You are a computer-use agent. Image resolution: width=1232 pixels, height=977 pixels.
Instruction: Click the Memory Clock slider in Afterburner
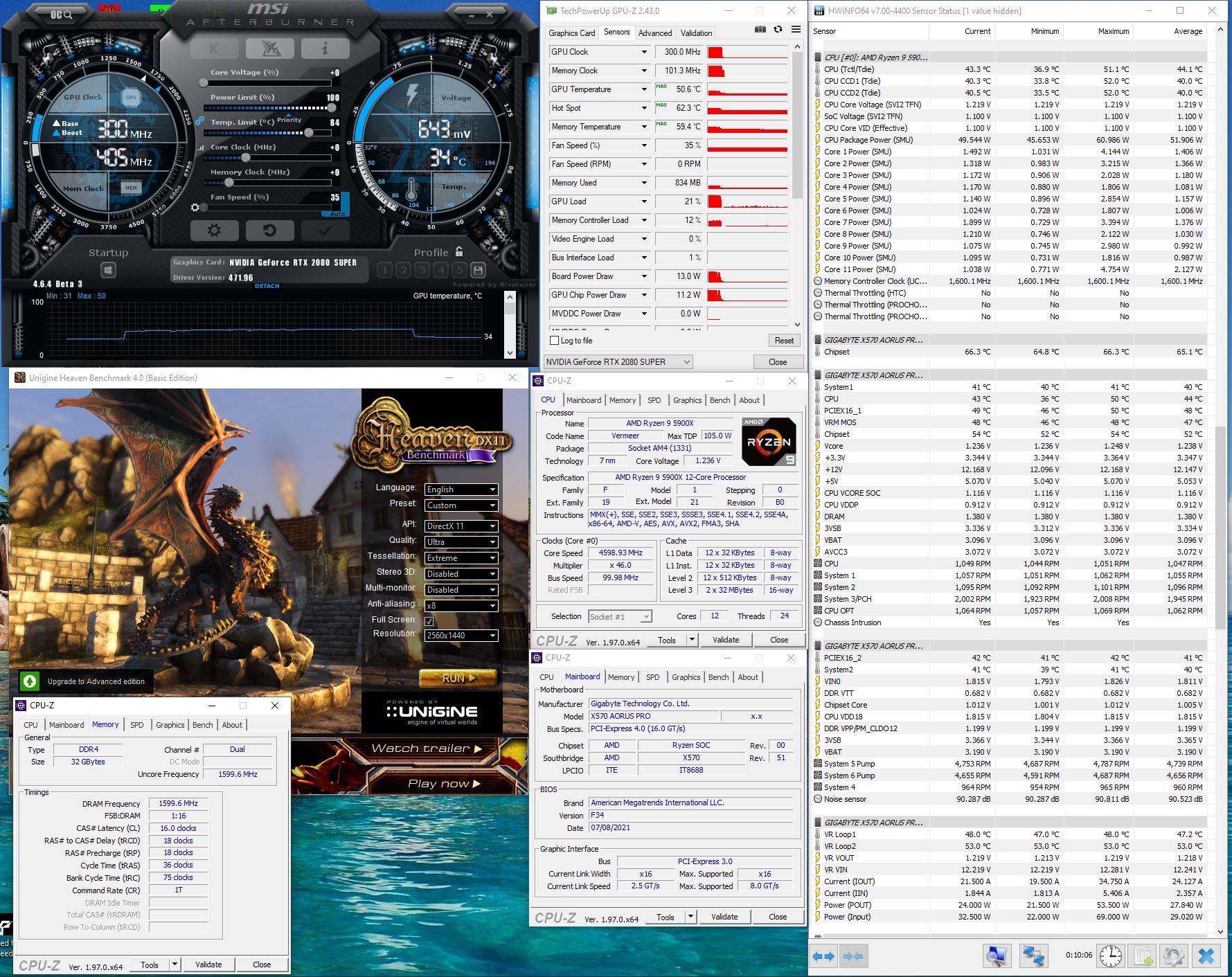coord(268,183)
